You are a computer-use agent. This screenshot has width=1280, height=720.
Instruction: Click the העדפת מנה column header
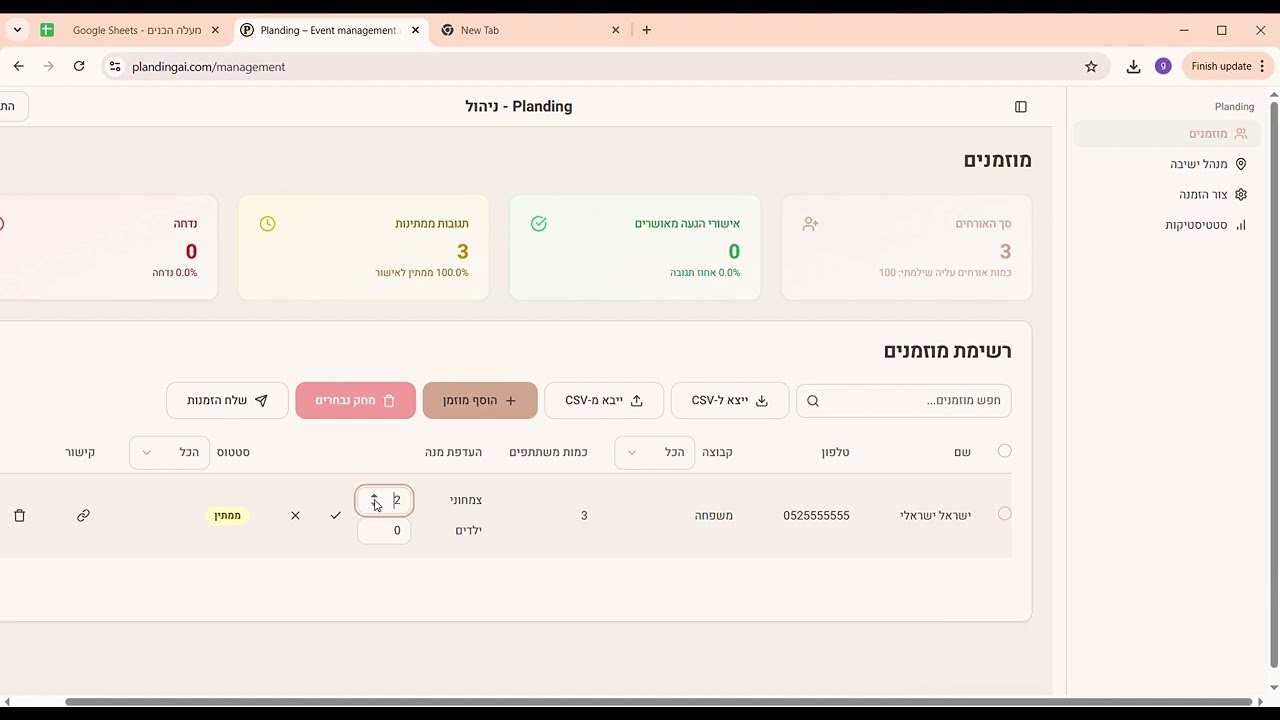(453, 453)
